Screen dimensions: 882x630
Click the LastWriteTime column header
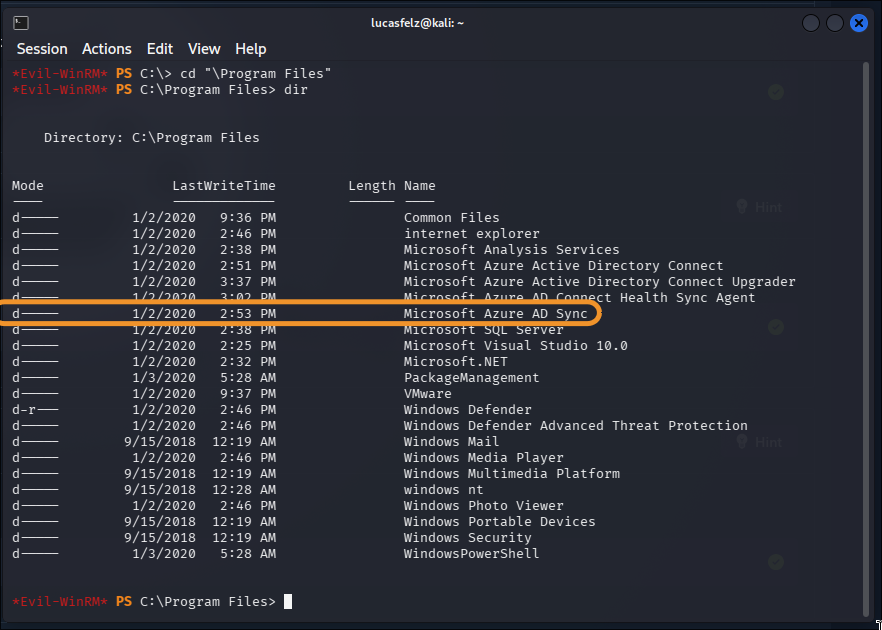(224, 186)
